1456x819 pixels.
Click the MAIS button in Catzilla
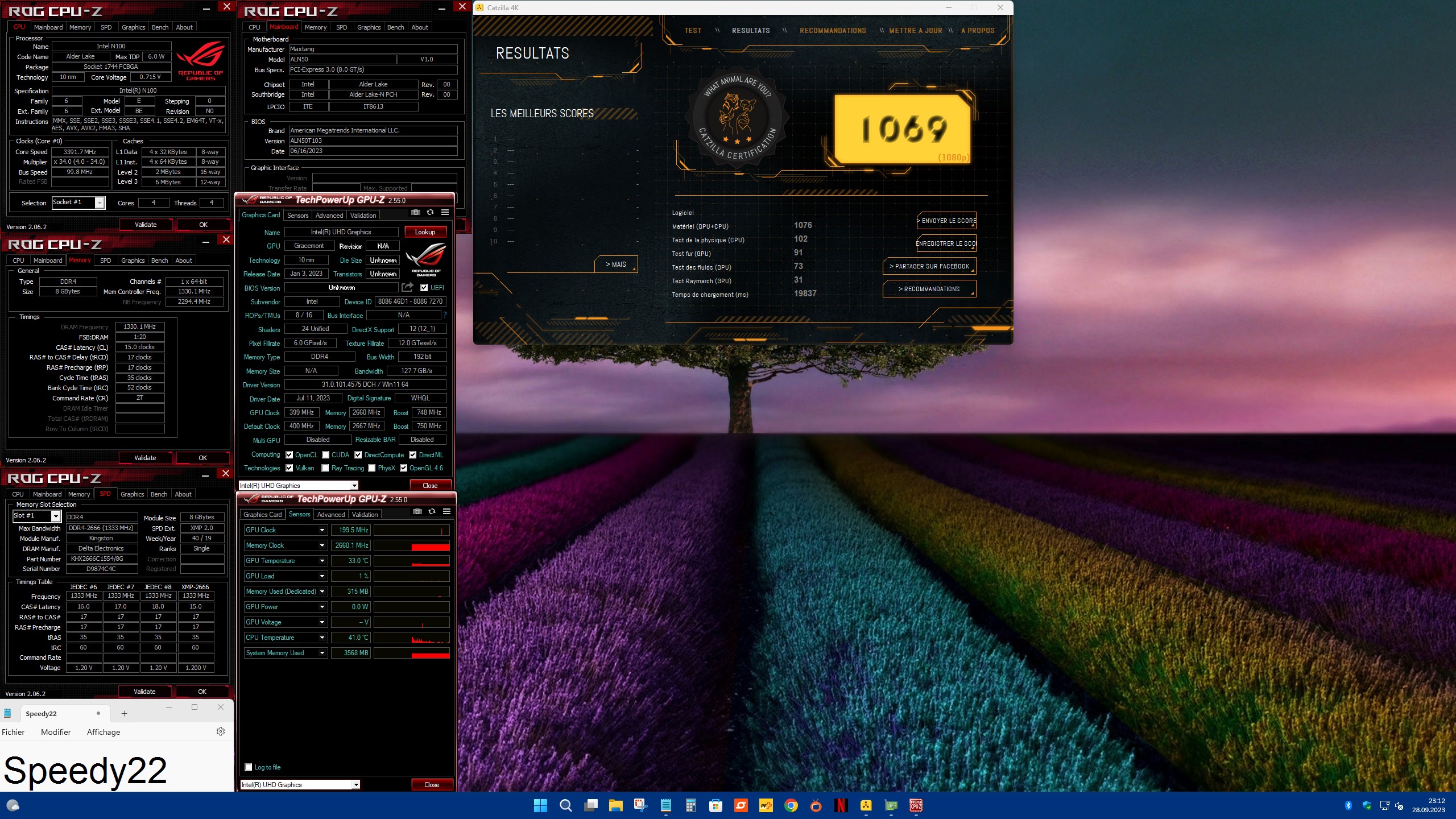pyautogui.click(x=615, y=264)
